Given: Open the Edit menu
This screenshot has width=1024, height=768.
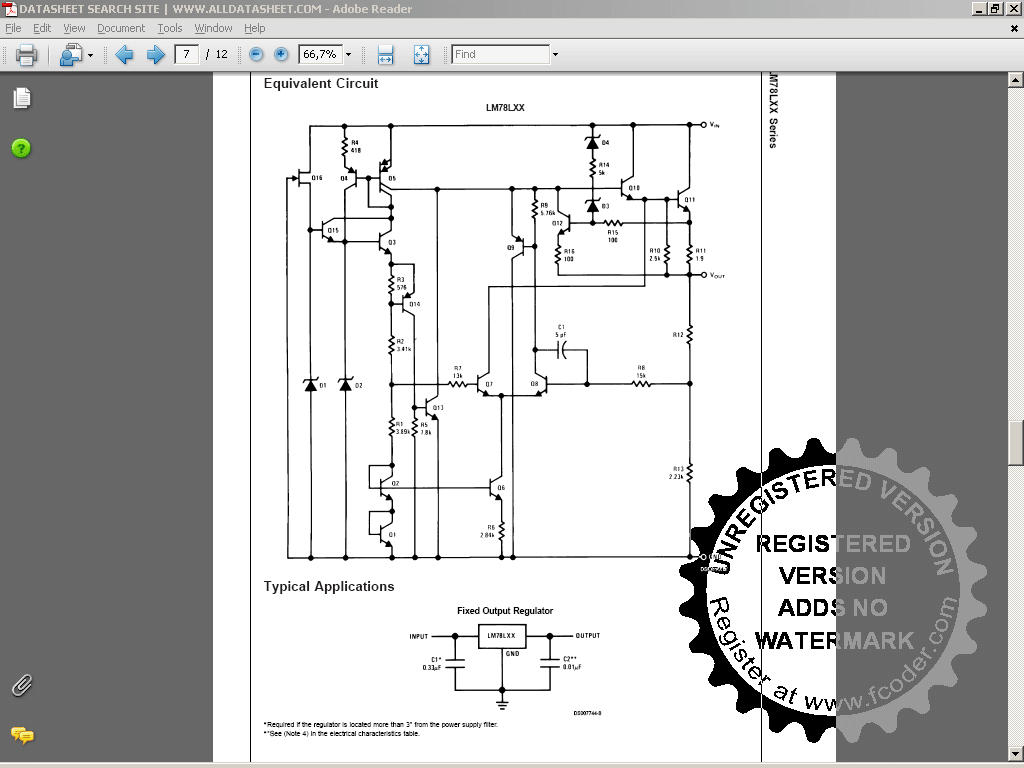Looking at the screenshot, I should [x=42, y=28].
